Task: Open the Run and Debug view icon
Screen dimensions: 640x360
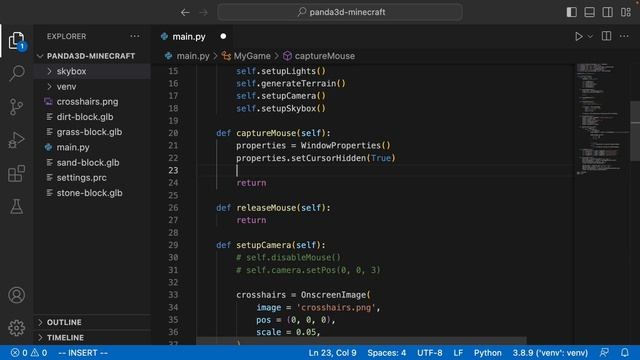Action: (x=16, y=140)
